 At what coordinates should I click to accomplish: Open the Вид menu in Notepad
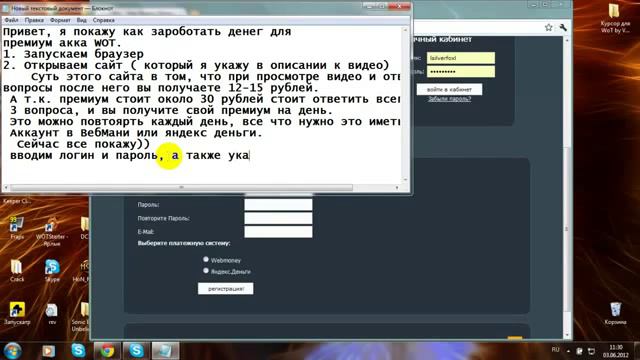[81, 20]
